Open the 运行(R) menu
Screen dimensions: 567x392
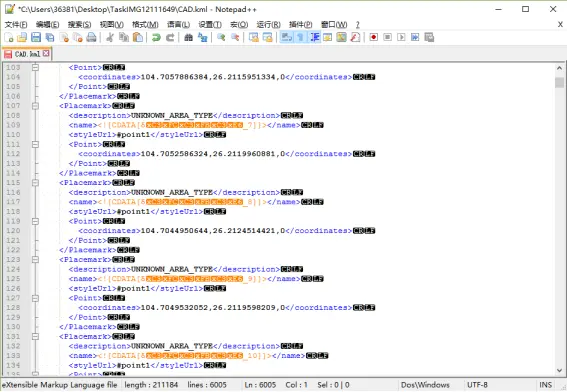point(269,25)
